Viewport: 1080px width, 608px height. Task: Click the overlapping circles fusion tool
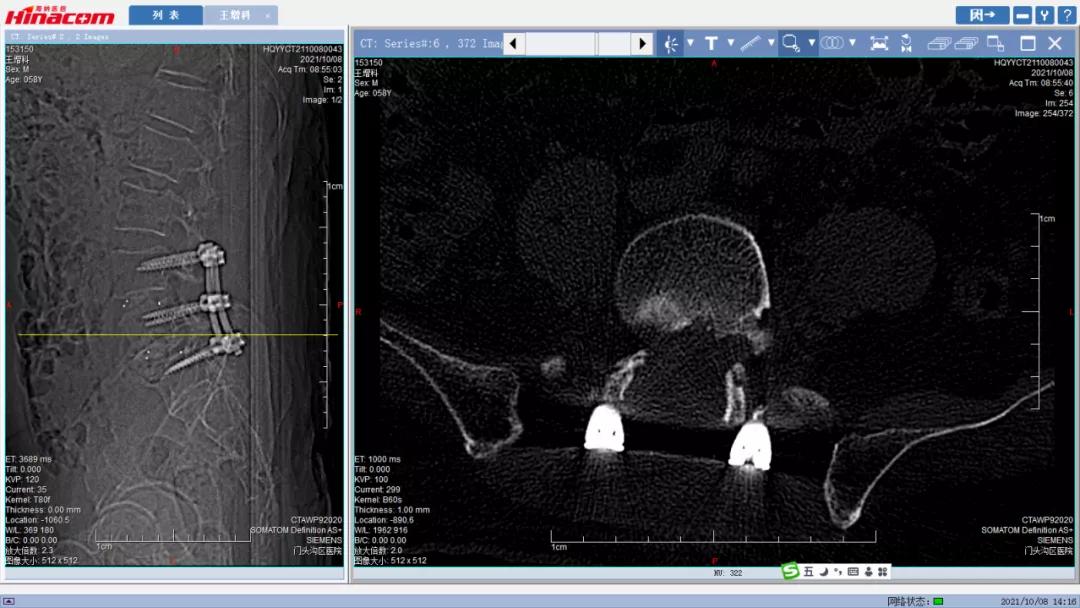832,43
